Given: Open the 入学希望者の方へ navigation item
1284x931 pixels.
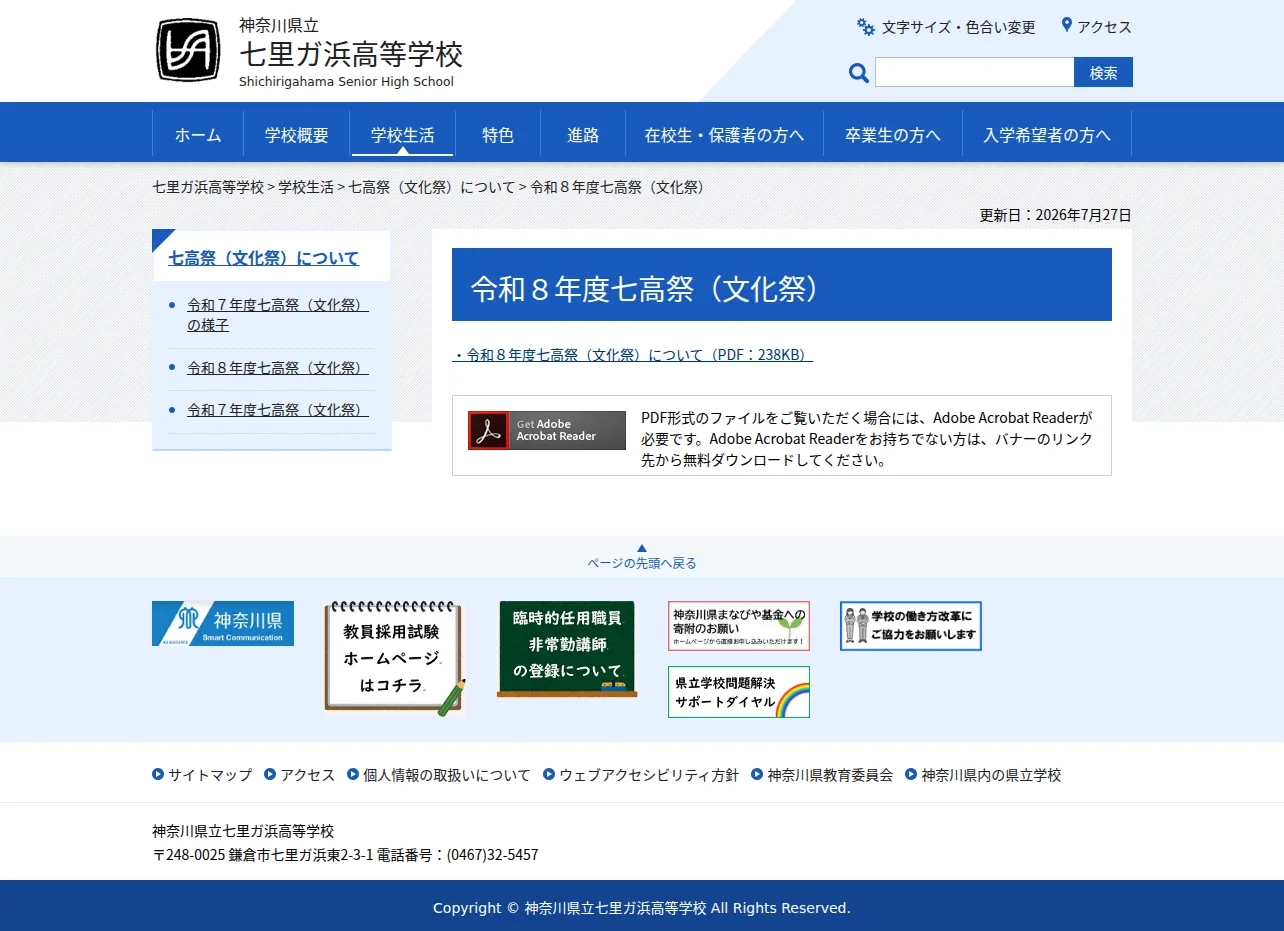Looking at the screenshot, I should 1047,134.
